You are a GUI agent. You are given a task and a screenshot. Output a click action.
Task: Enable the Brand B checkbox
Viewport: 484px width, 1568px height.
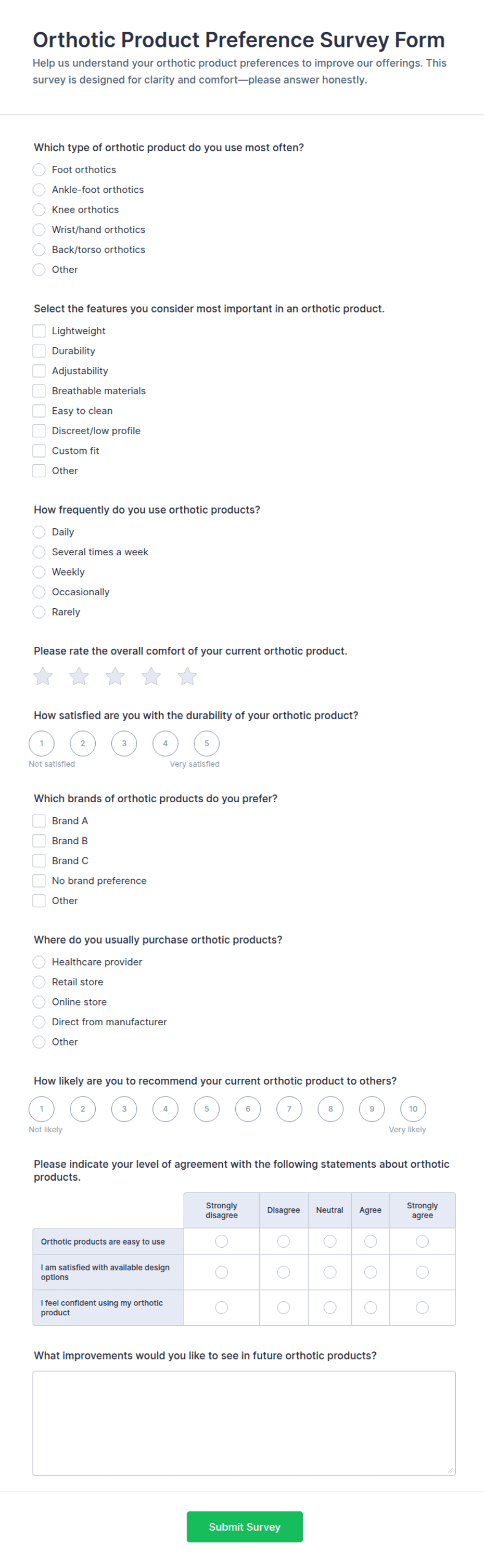click(x=39, y=841)
